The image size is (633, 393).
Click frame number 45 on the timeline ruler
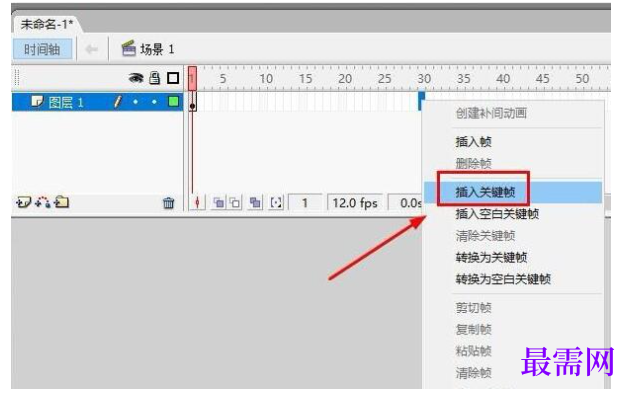pos(542,79)
